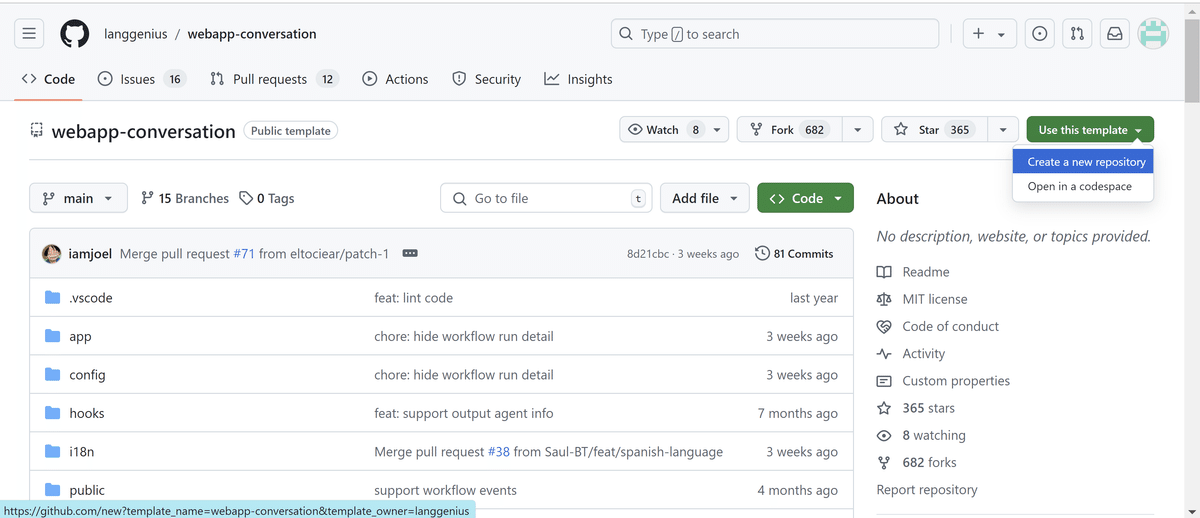
Task: Click the plus create-new button
Action: (990, 34)
